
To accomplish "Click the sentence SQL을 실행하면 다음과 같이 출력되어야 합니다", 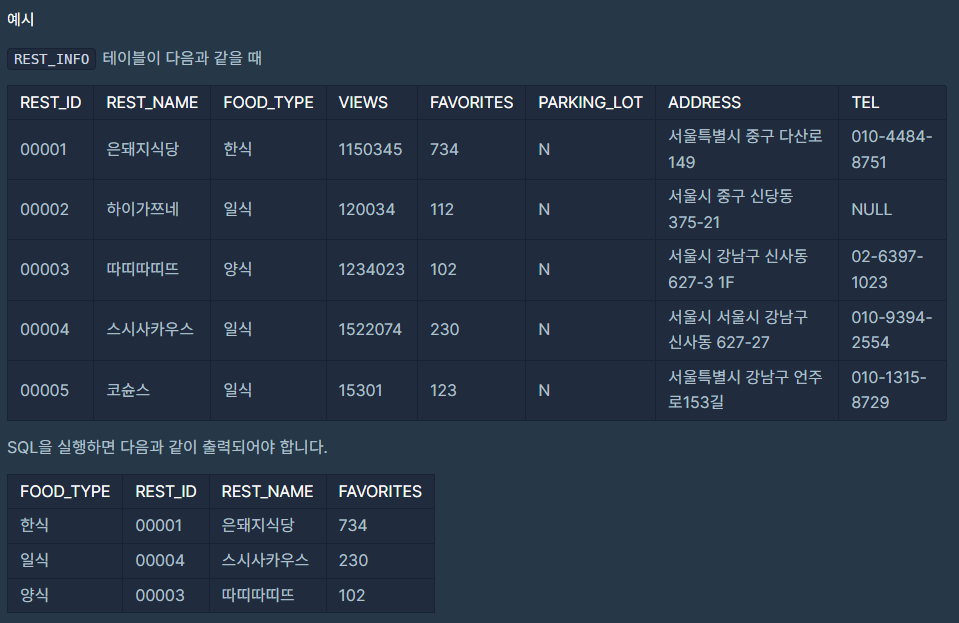I will (167, 447).
